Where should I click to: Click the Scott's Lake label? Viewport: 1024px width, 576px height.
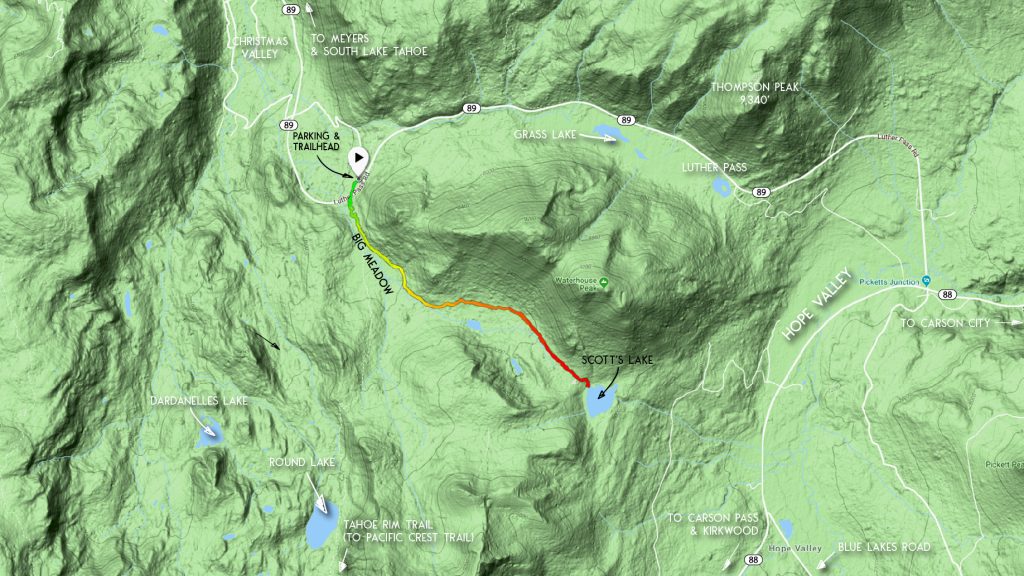coord(617,360)
